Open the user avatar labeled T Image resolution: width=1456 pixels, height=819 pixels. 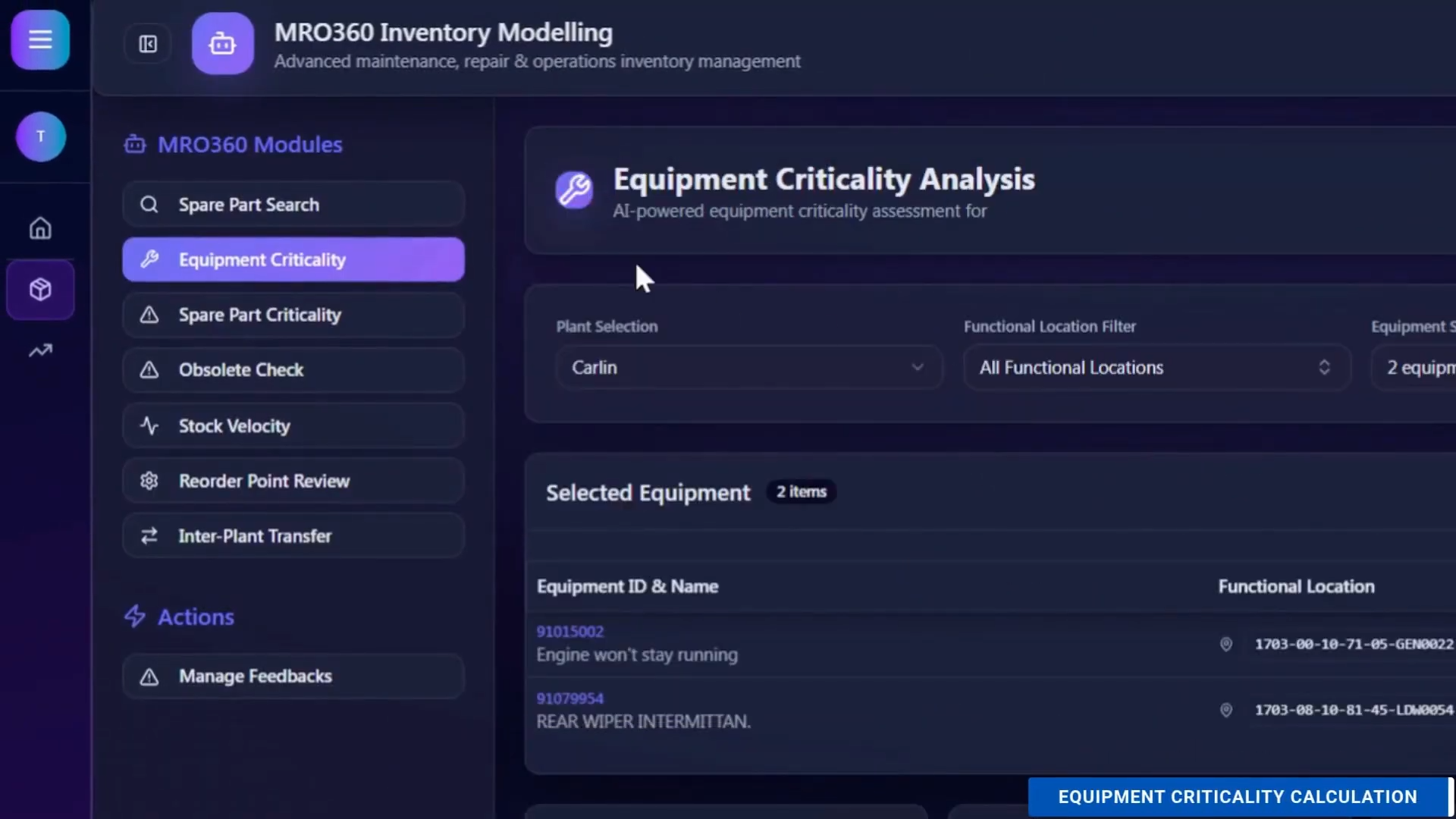point(41,136)
